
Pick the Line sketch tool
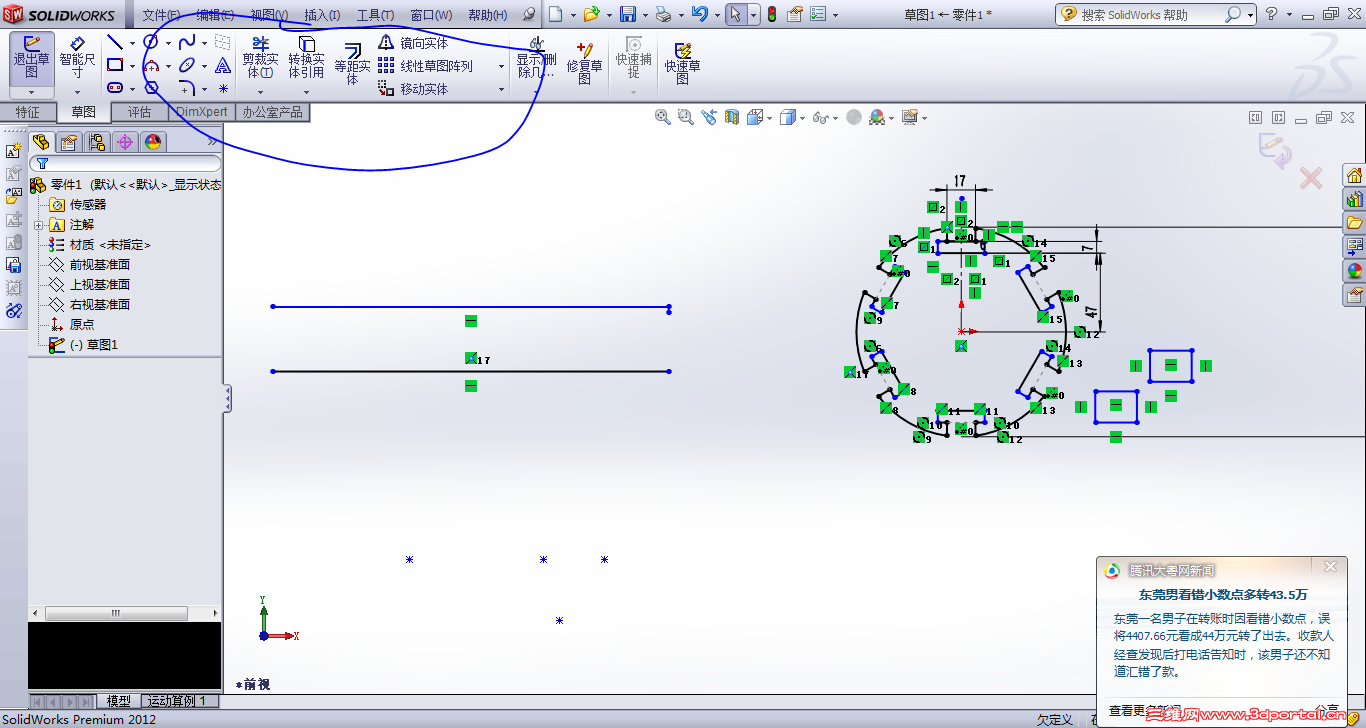pos(115,42)
